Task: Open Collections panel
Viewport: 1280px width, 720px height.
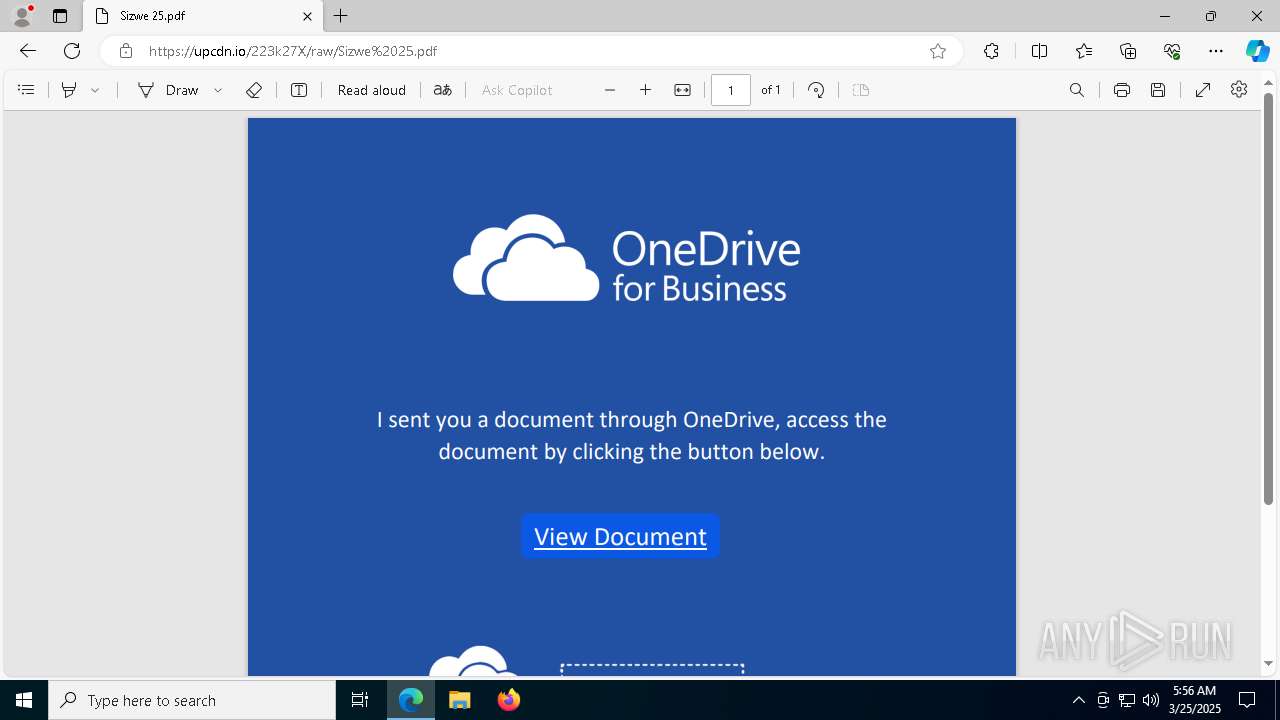Action: coord(1128,51)
